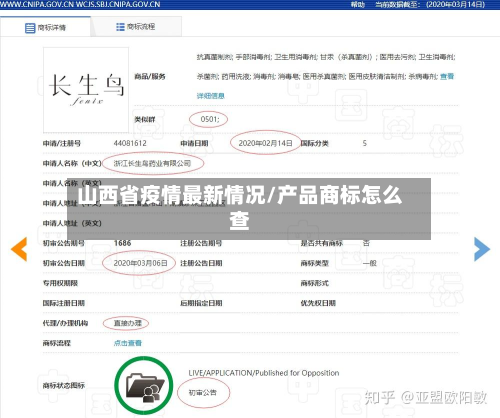Select announcement date 2020年03月06日
The height and width of the screenshot is (418, 500).
pos(140,263)
